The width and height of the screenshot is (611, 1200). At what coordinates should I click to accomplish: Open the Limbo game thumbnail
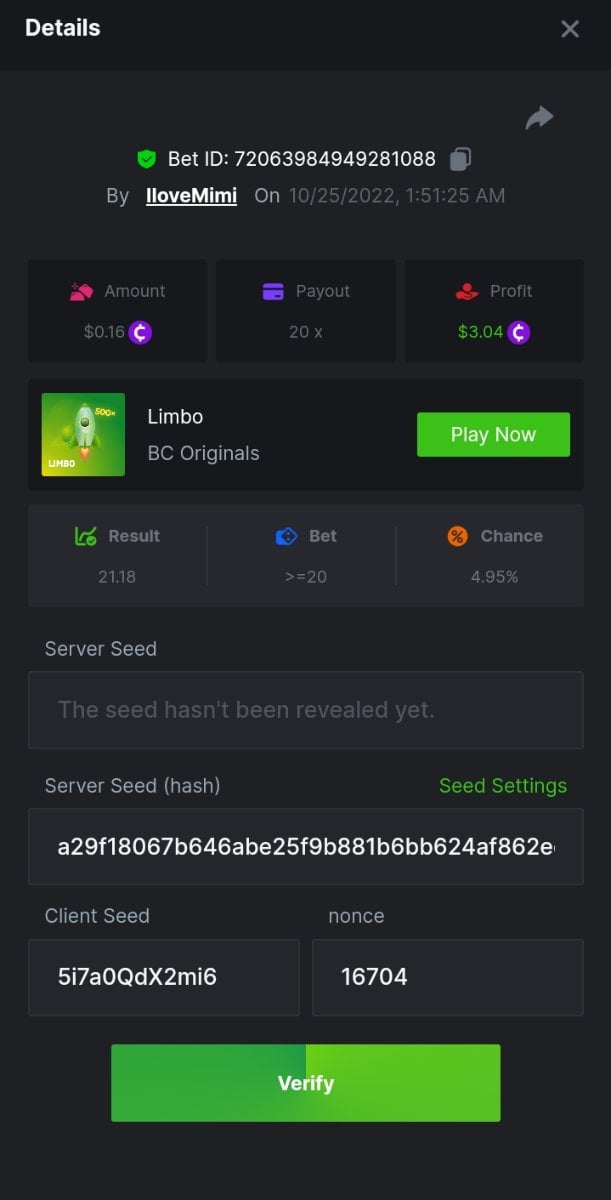(83, 434)
